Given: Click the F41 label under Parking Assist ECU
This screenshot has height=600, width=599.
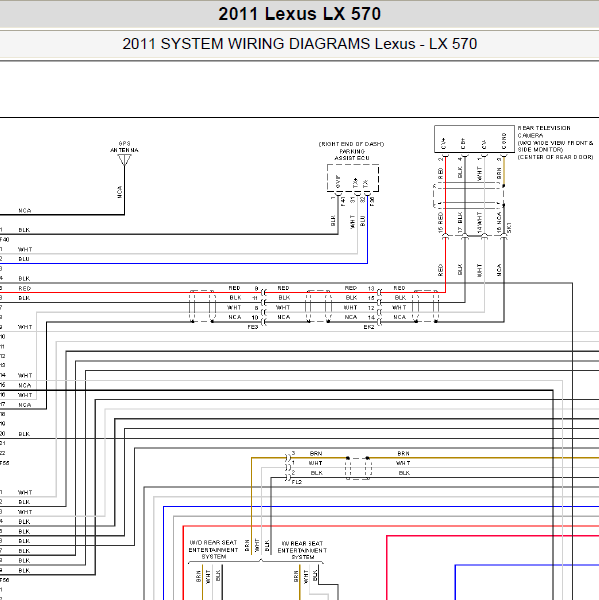Looking at the screenshot, I should tap(343, 201).
